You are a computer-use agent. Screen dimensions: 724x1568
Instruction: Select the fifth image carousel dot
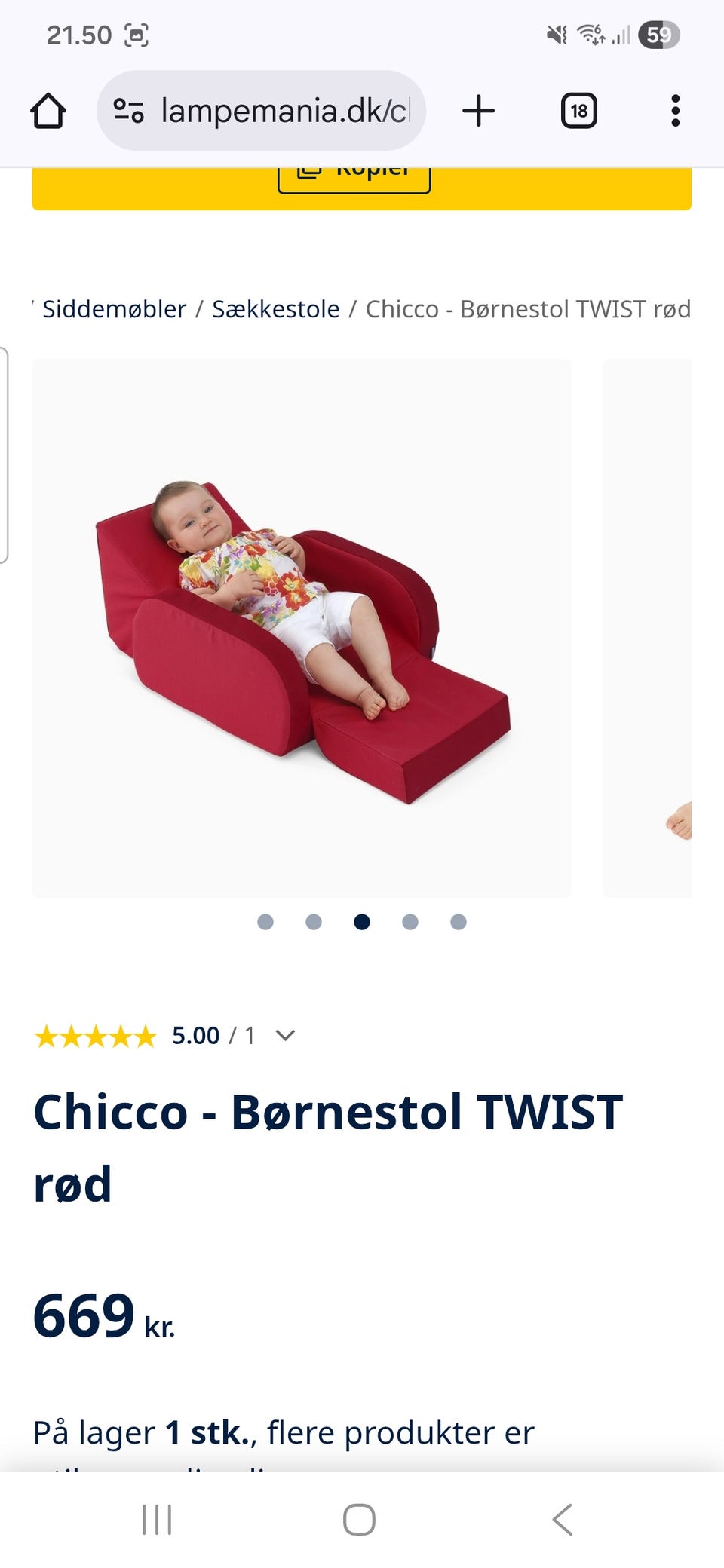[459, 921]
